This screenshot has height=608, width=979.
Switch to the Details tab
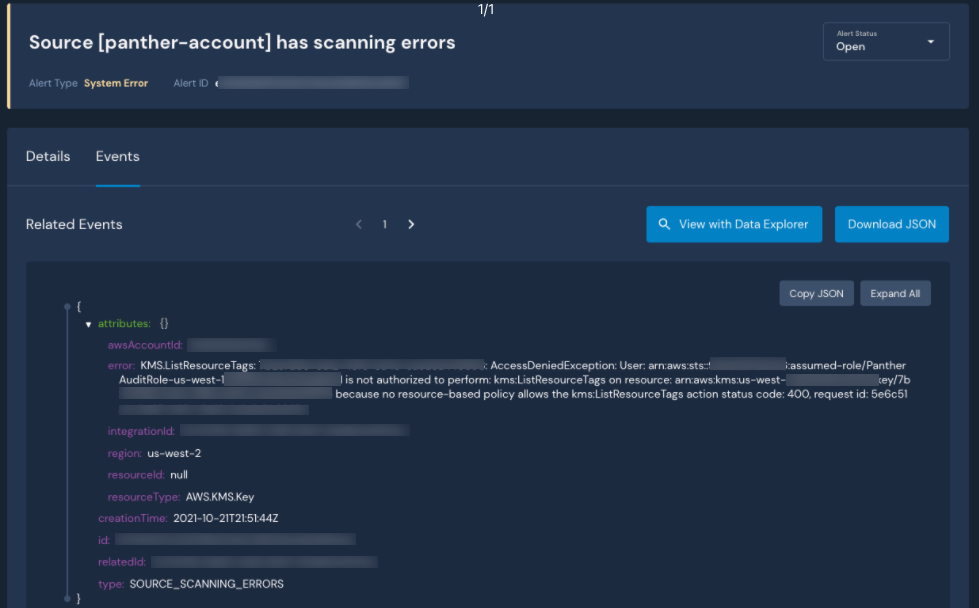tap(48, 156)
